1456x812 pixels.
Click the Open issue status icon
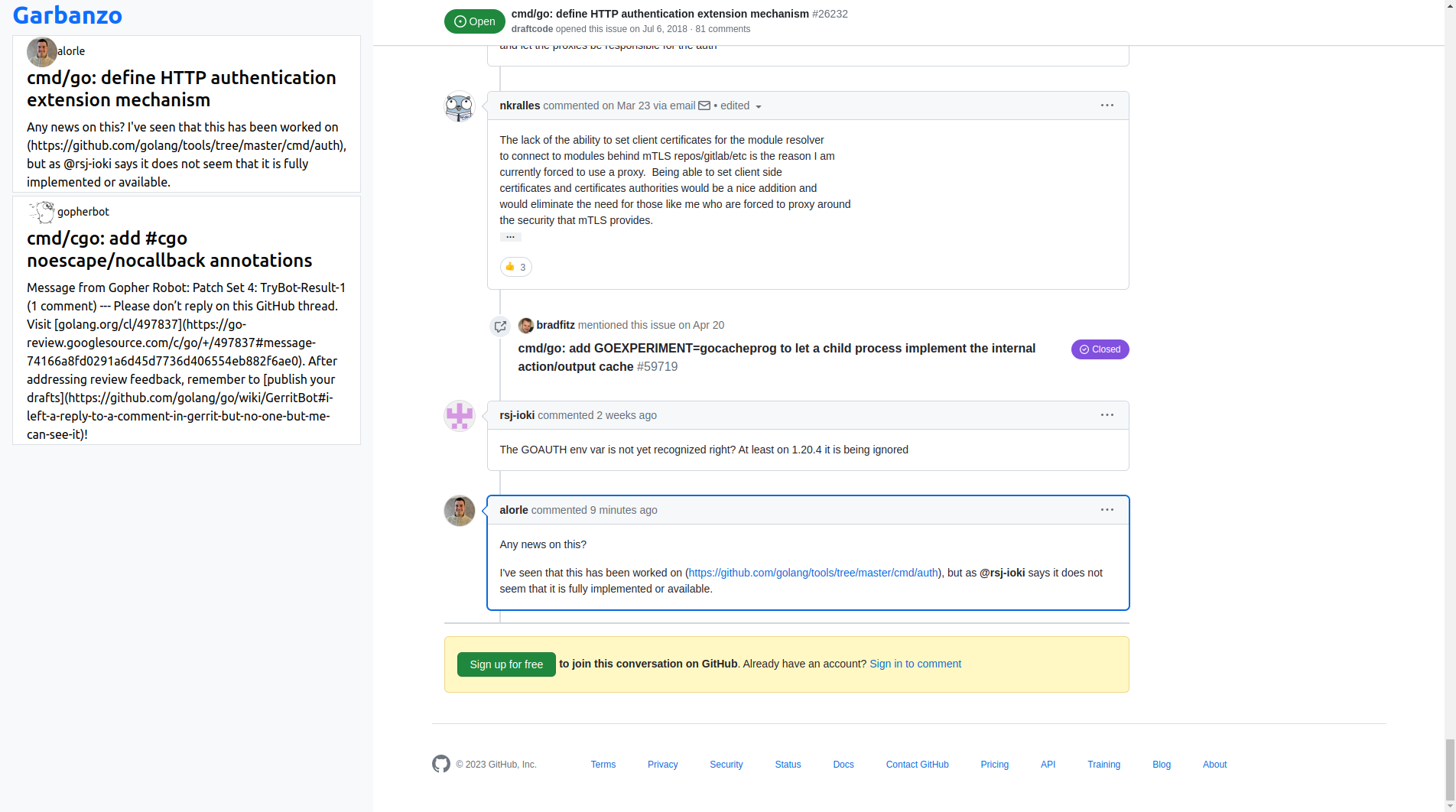pos(459,21)
